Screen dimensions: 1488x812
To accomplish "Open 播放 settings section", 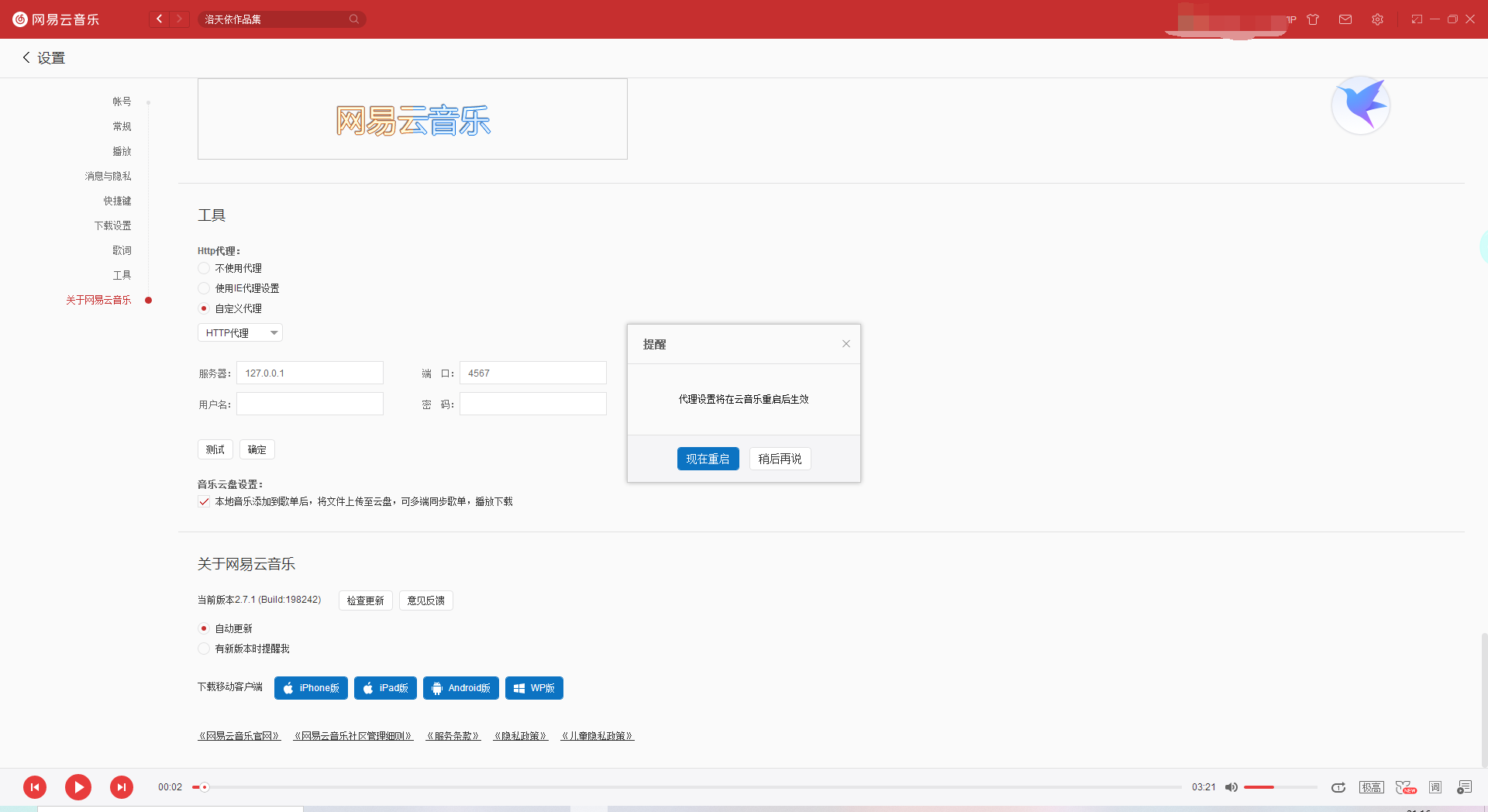I will [122, 151].
